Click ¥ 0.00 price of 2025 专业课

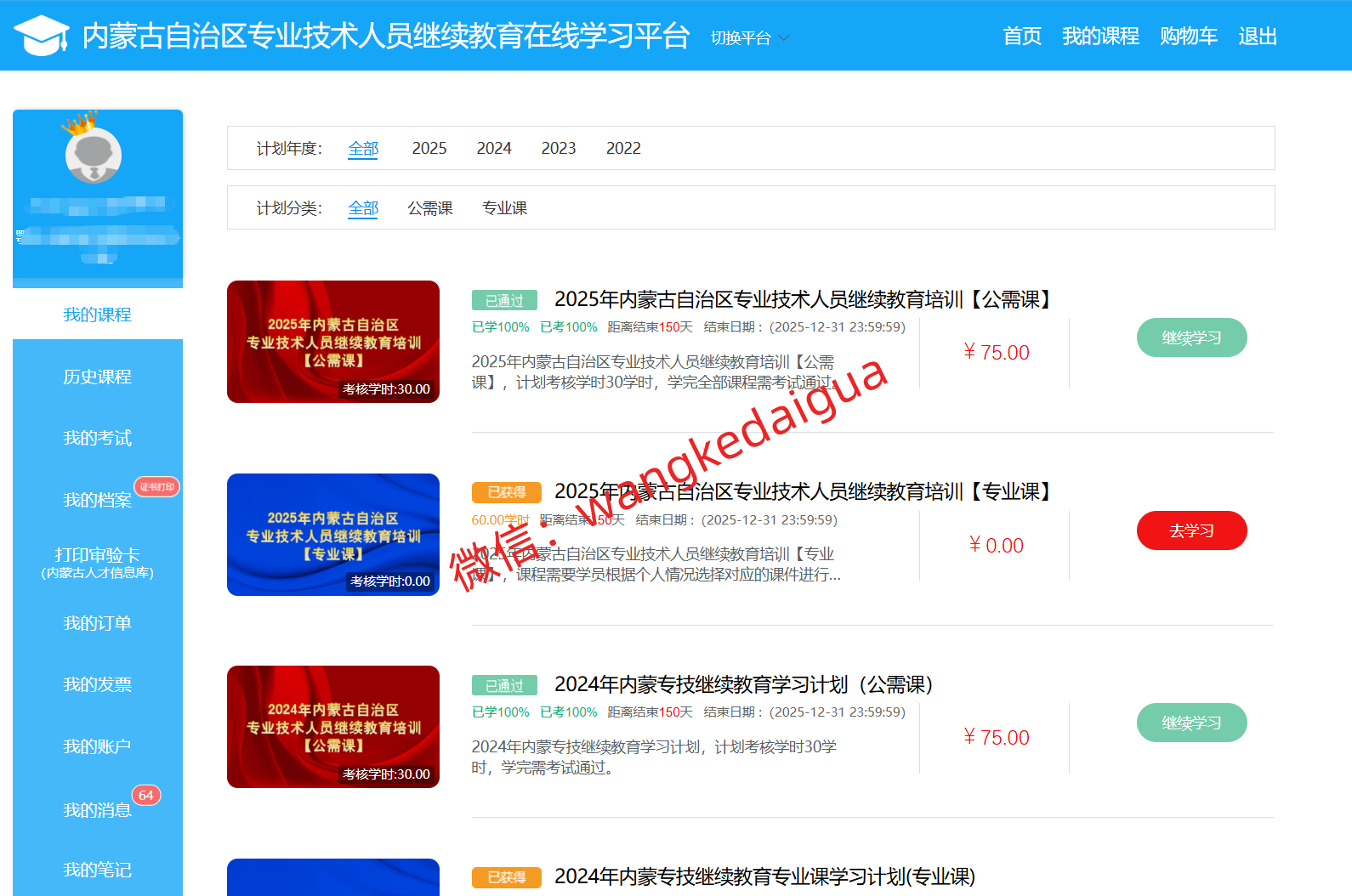[997, 545]
